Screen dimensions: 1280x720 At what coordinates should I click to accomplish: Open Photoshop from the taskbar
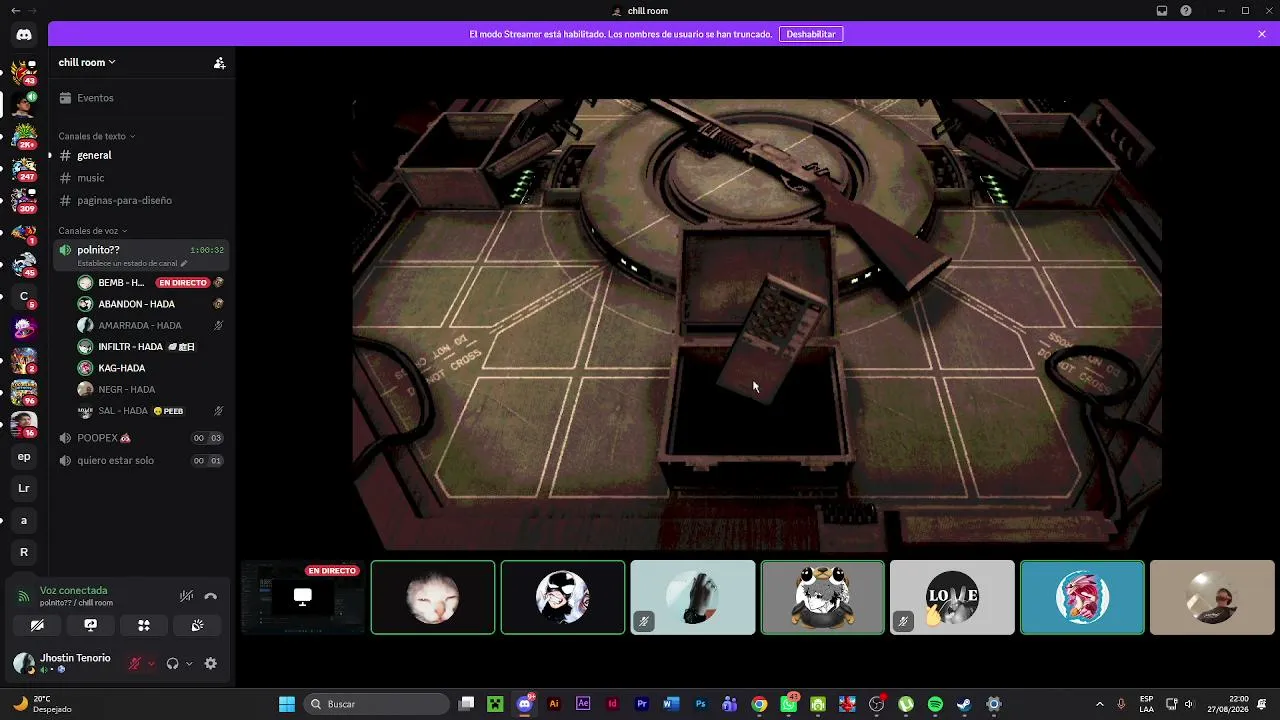coord(700,704)
